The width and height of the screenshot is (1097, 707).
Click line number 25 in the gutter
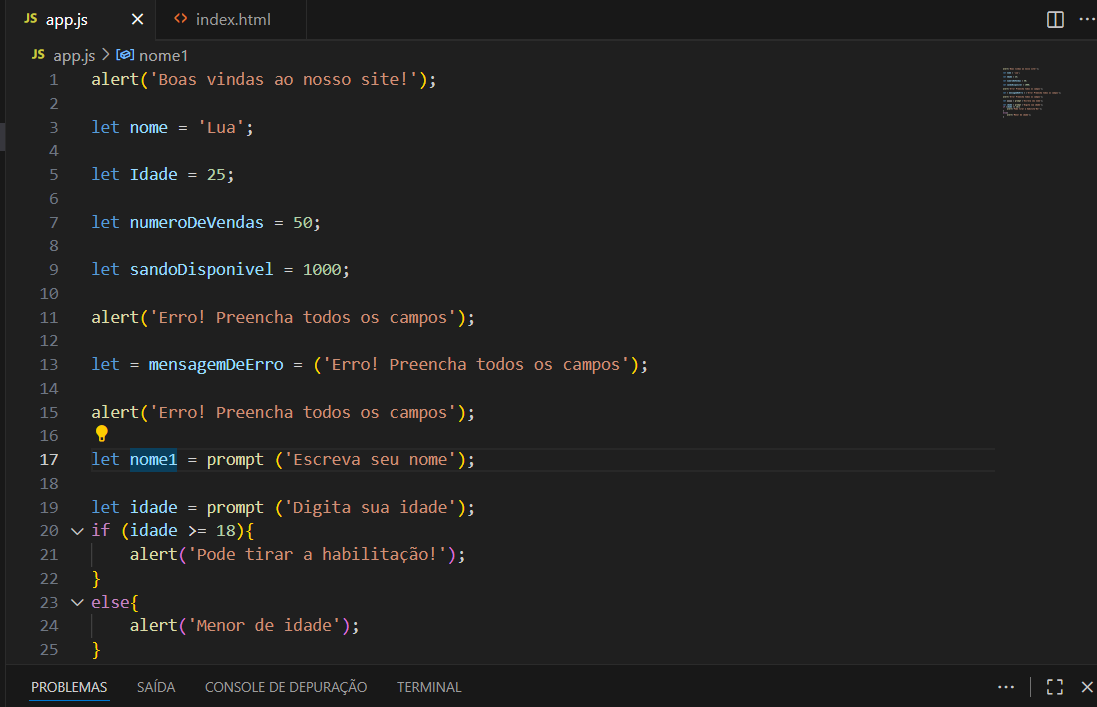click(x=49, y=650)
